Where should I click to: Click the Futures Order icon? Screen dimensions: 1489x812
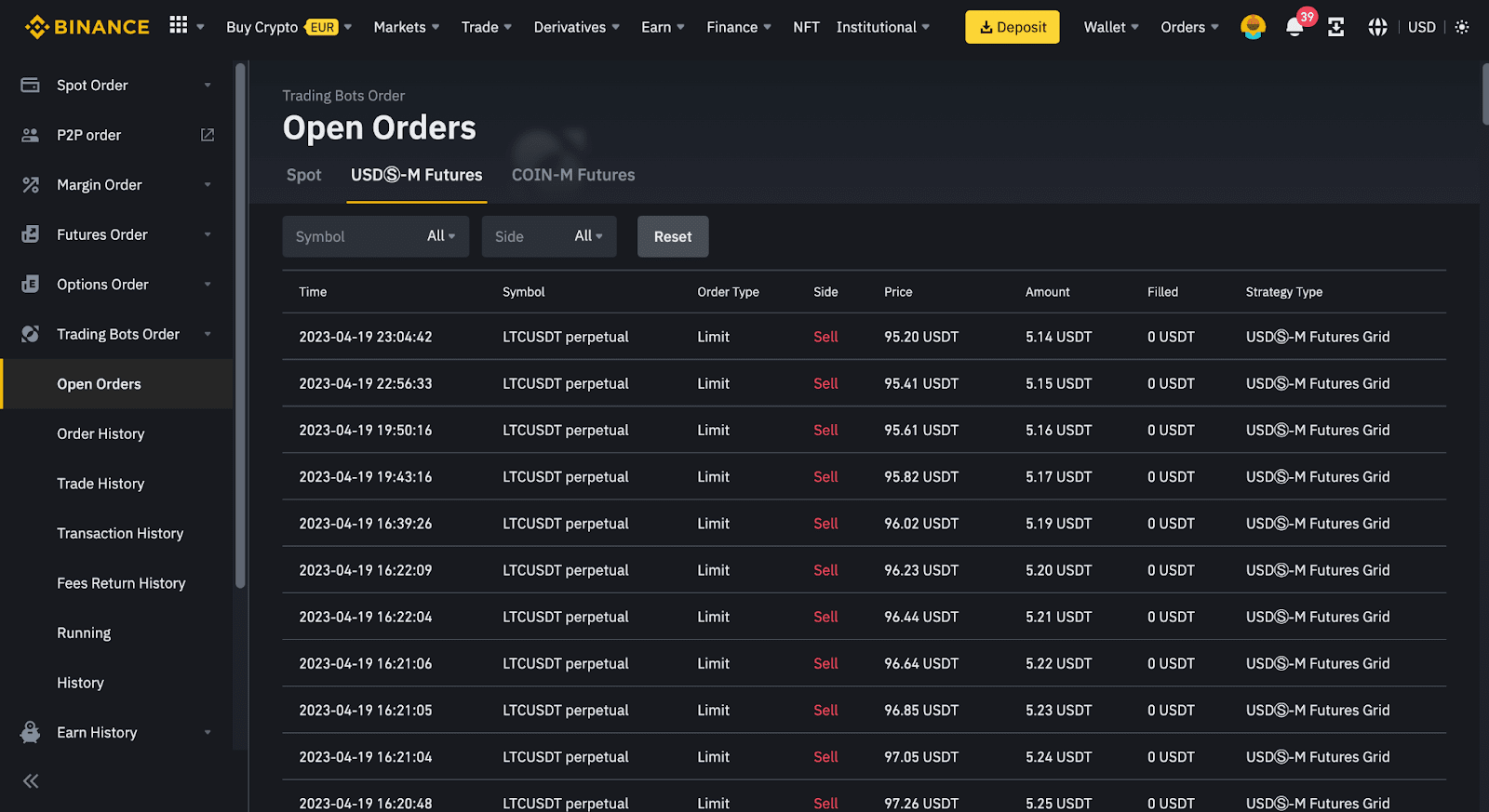coord(30,234)
